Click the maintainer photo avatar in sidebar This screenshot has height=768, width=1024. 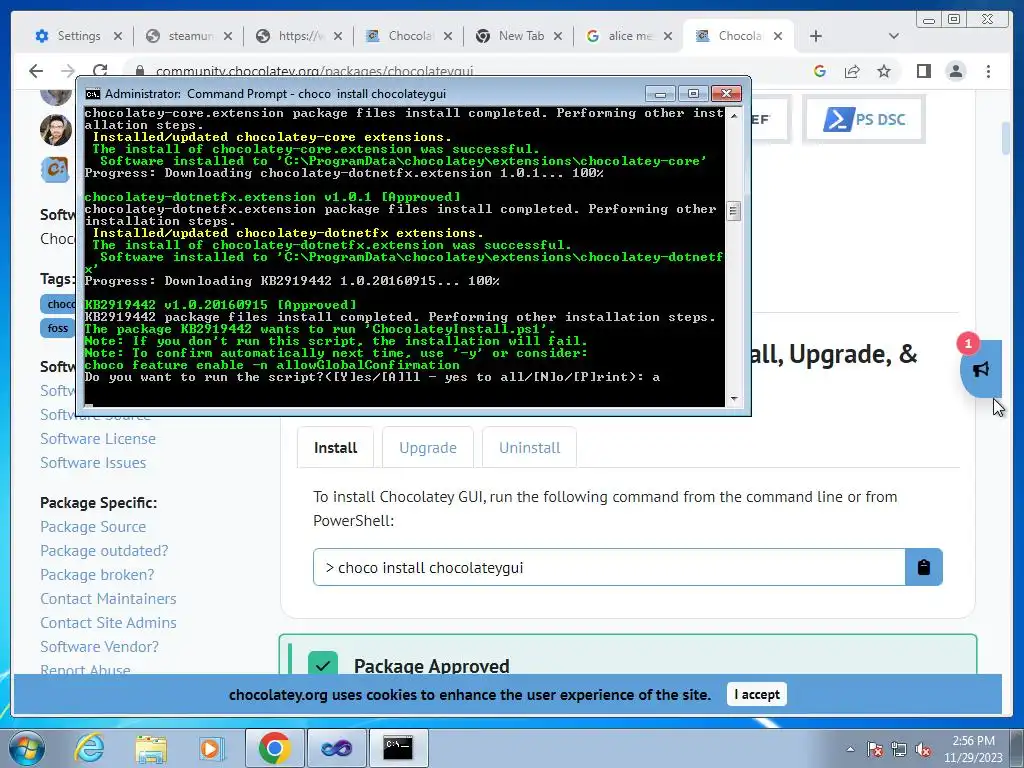coord(56,129)
